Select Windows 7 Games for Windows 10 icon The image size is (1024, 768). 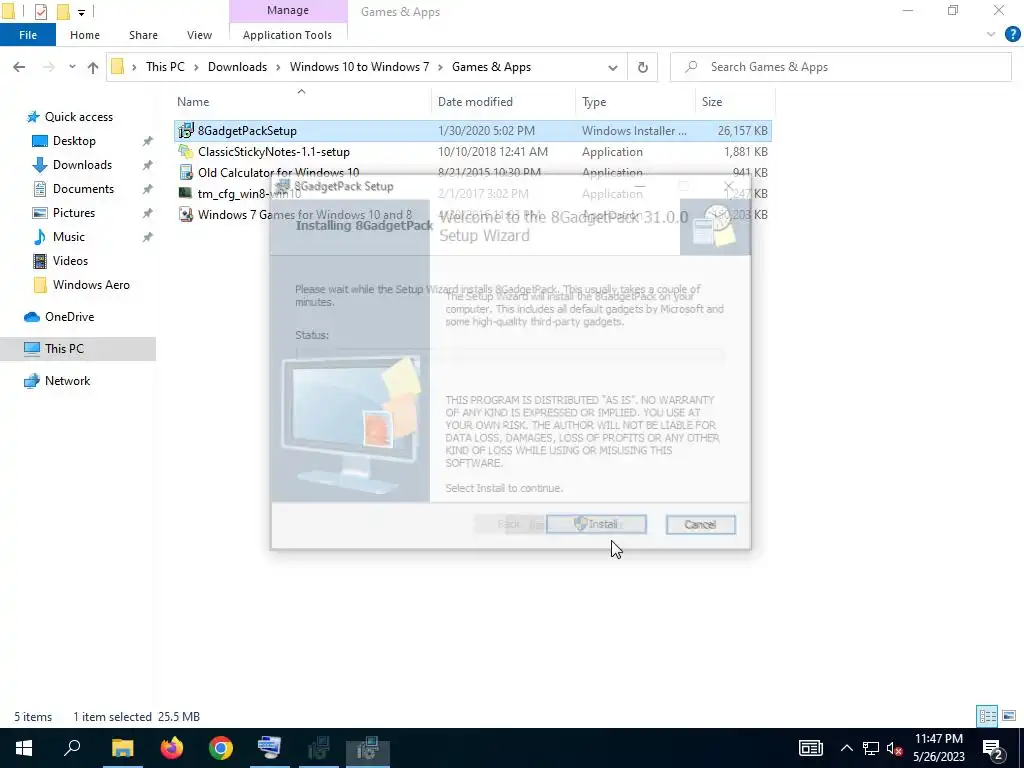click(x=186, y=214)
